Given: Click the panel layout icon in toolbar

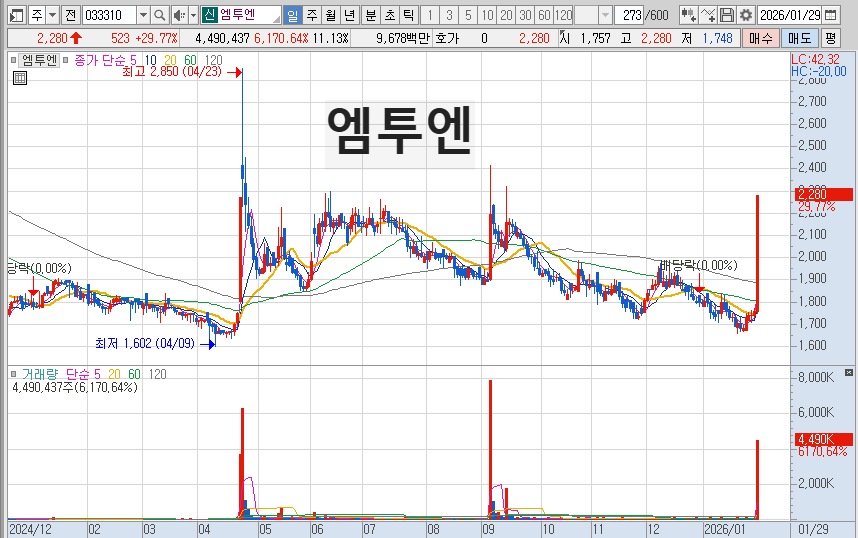Looking at the screenshot, I should (17, 15).
